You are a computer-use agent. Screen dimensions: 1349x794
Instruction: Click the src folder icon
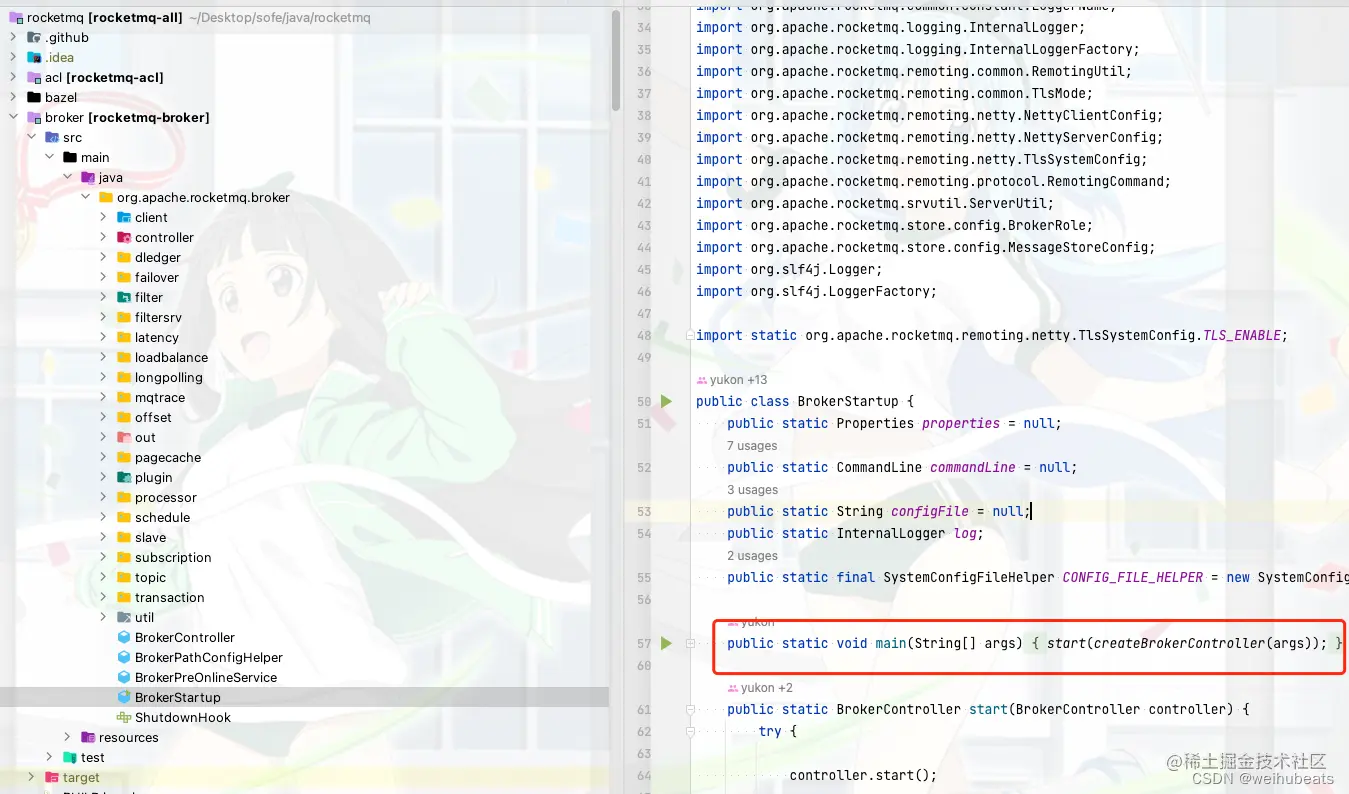(x=52, y=137)
